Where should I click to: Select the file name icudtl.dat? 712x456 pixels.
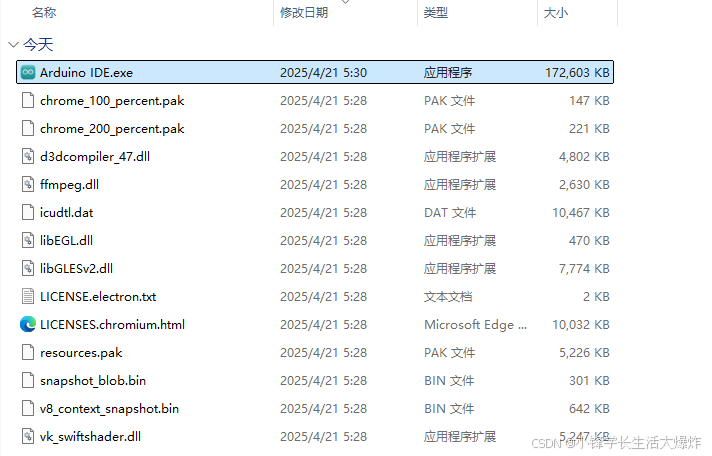click(x=66, y=213)
